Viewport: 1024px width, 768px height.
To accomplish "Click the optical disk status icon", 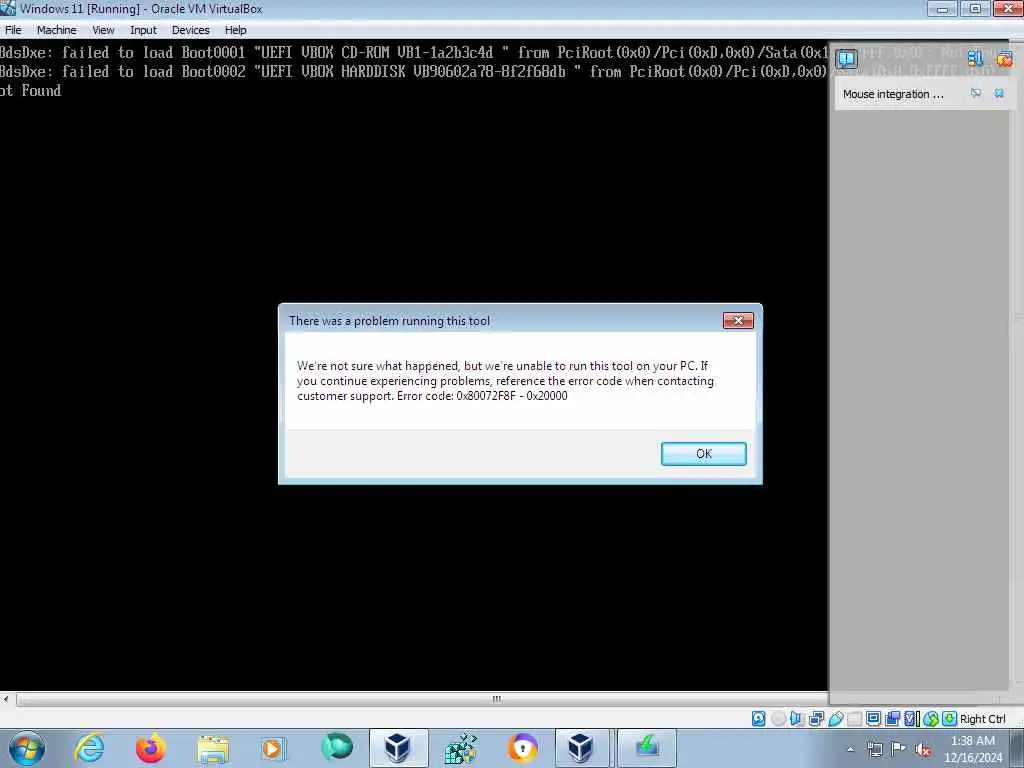I will [x=778, y=719].
